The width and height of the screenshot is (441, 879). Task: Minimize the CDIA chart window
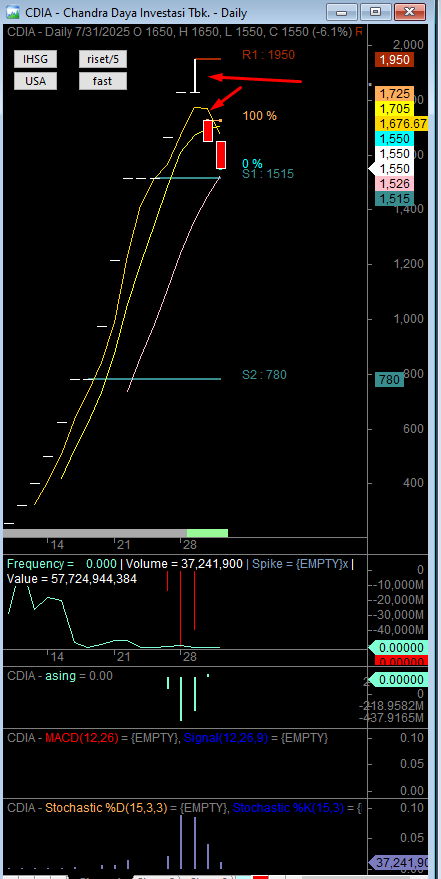pyautogui.click(x=341, y=11)
